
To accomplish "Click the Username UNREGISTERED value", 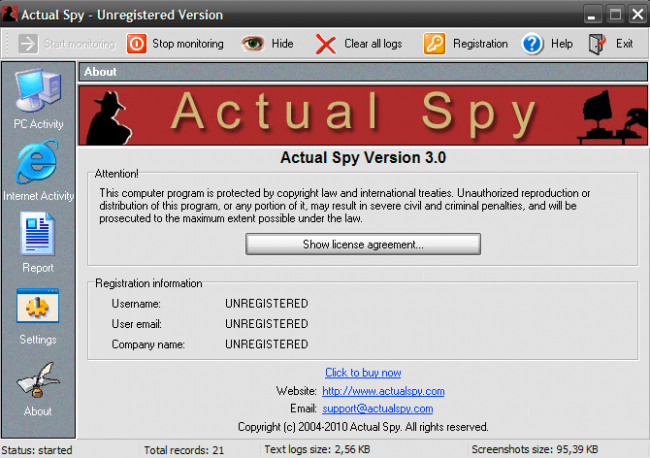I will pyautogui.click(x=267, y=304).
